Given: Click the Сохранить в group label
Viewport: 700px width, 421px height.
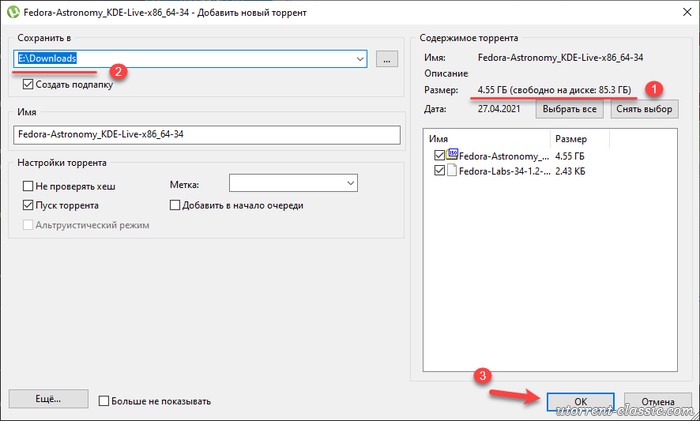Looking at the screenshot, I should click(x=44, y=38).
